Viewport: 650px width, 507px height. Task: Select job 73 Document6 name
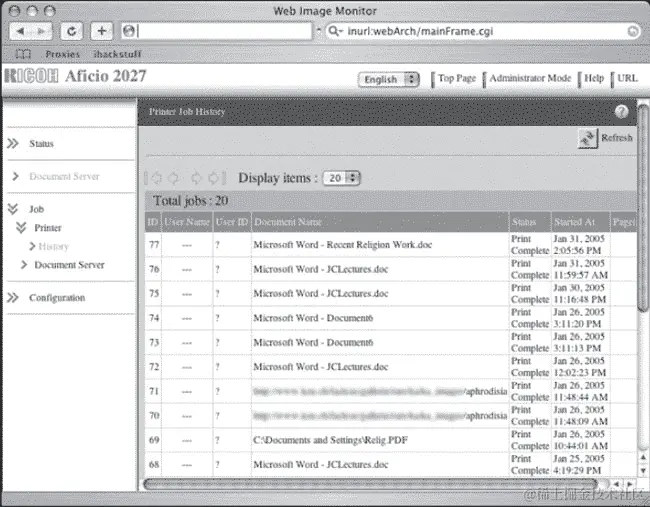click(x=313, y=342)
